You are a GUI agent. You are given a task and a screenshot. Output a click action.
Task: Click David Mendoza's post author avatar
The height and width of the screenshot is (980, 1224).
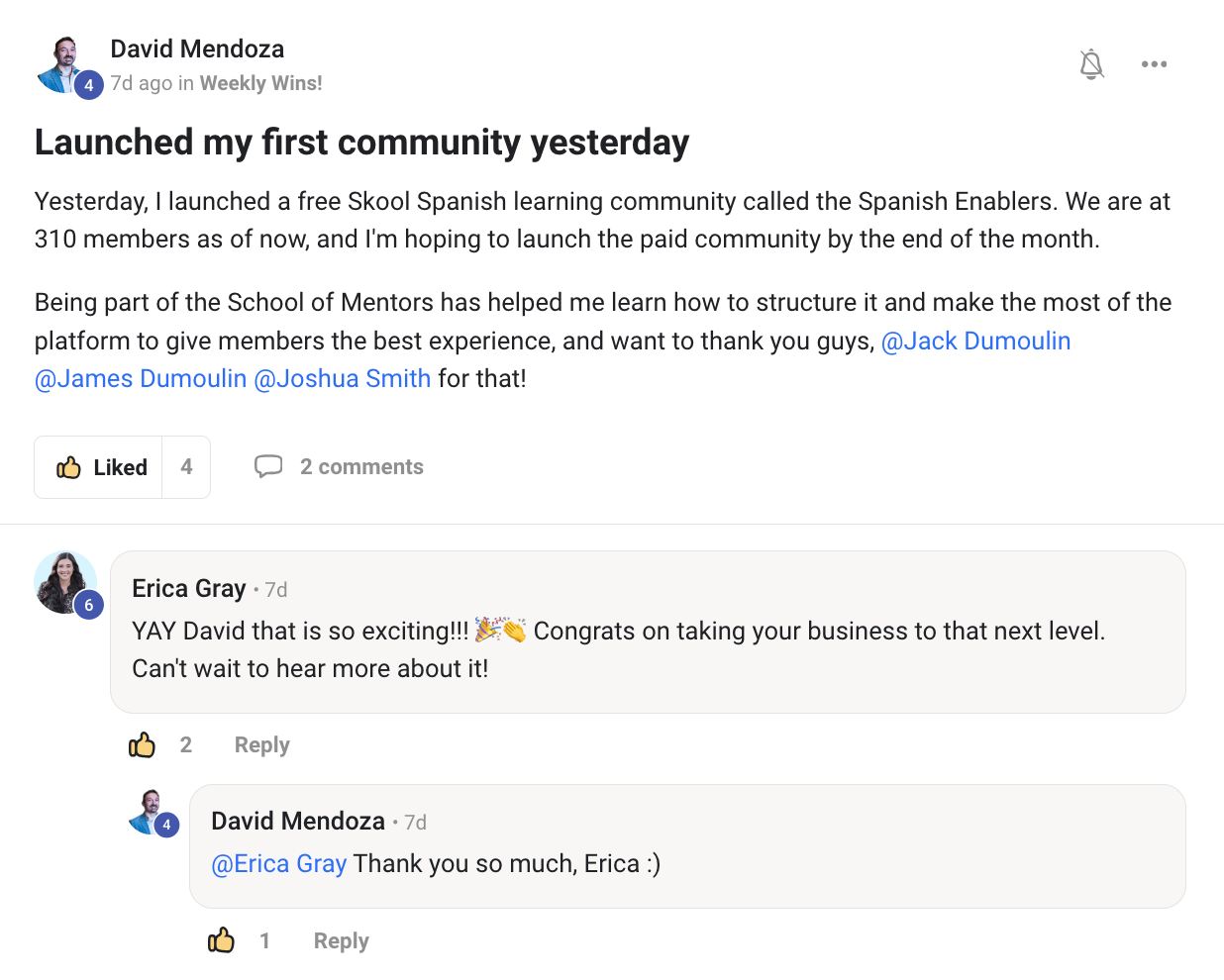[63, 63]
